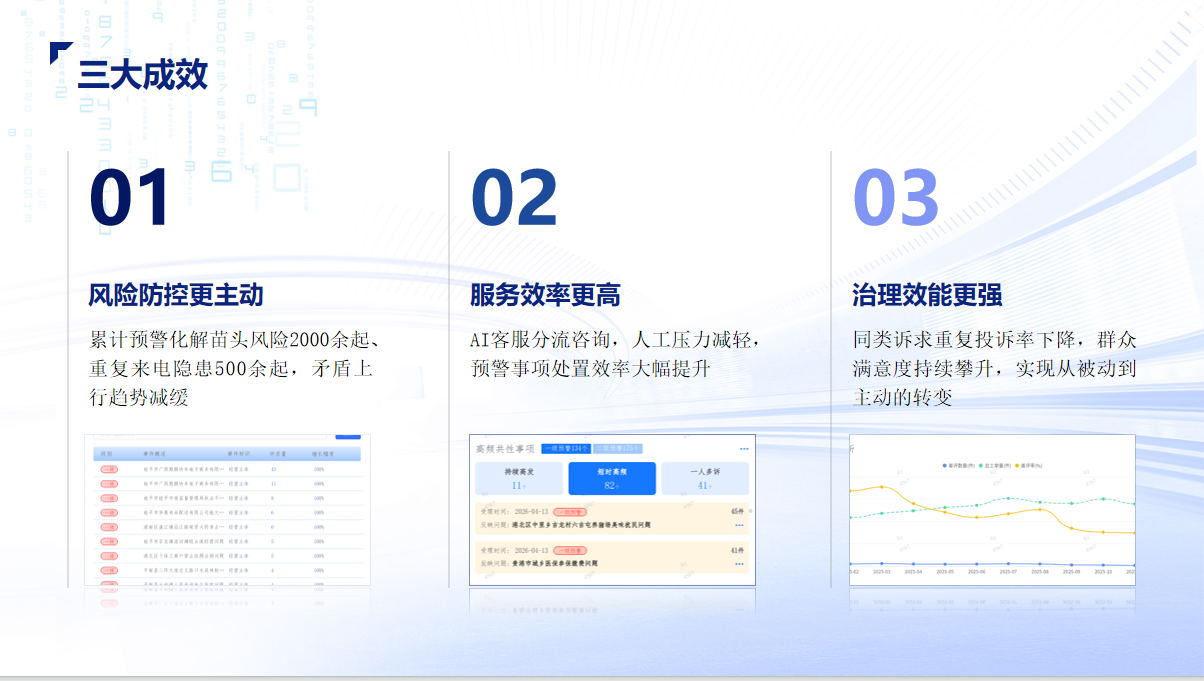Click the heading 治理效能更强

coord(927,295)
